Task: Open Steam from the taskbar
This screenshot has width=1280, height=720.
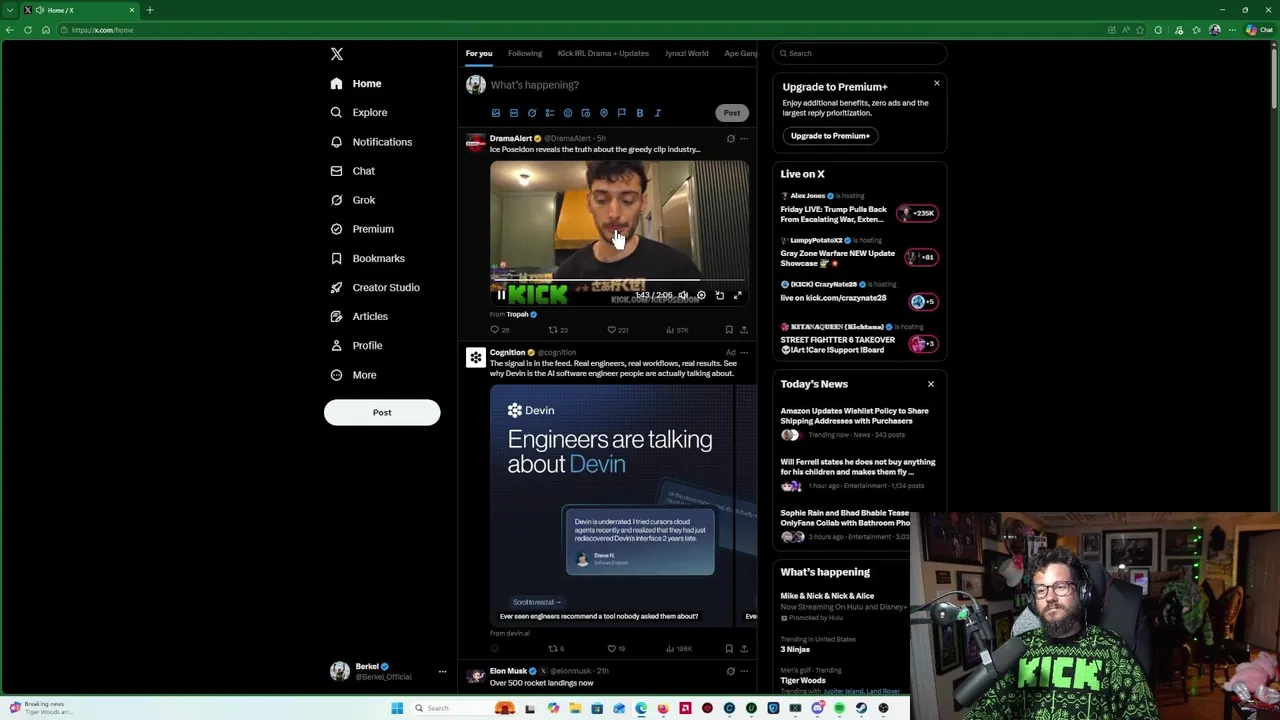Action: coord(862,708)
